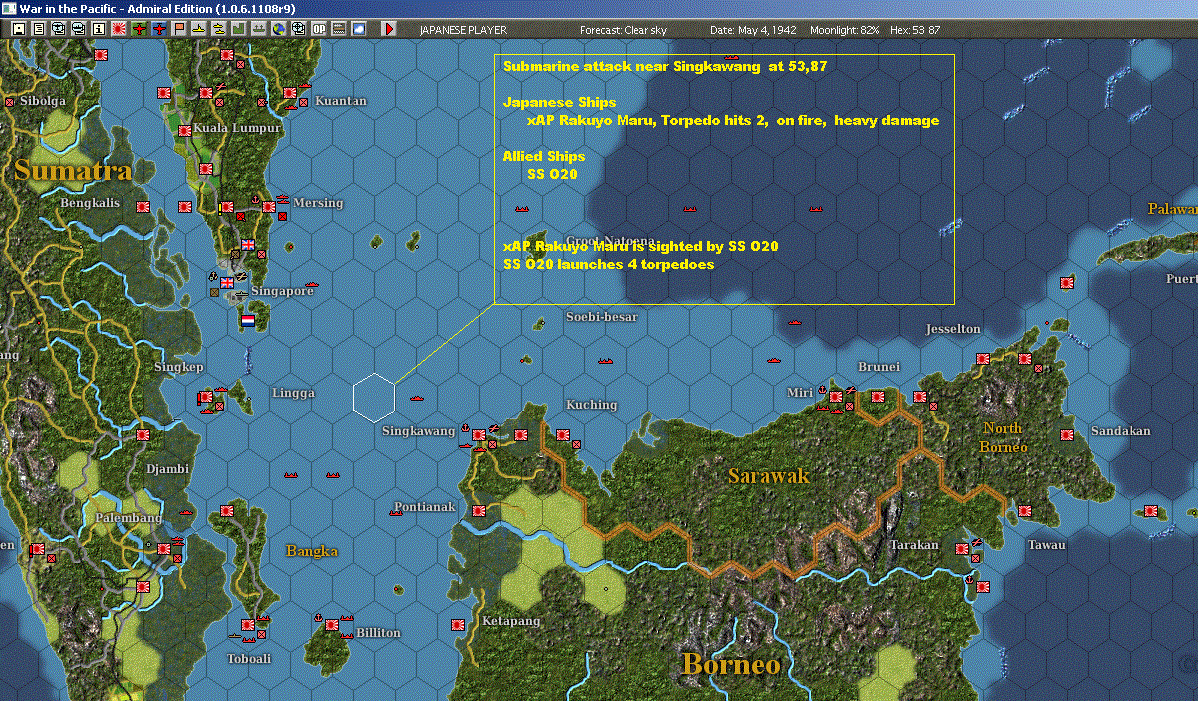
Task: Open the document list toolbar icon
Action: (x=38, y=29)
